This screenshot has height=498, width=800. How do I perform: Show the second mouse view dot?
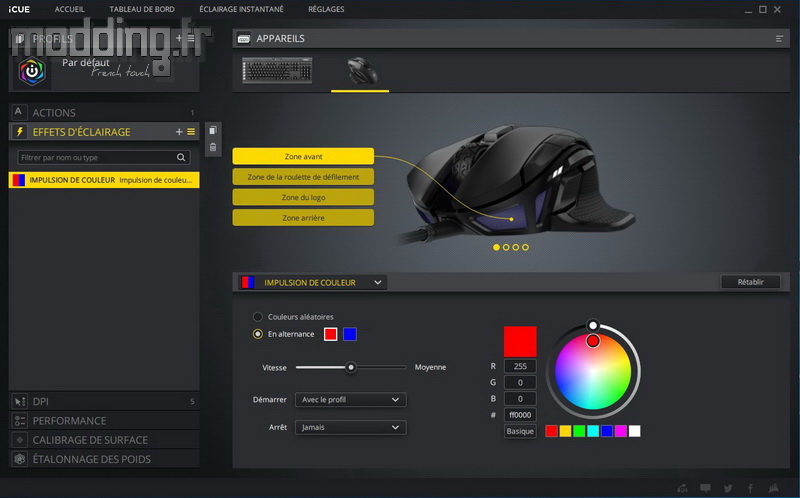[506, 247]
